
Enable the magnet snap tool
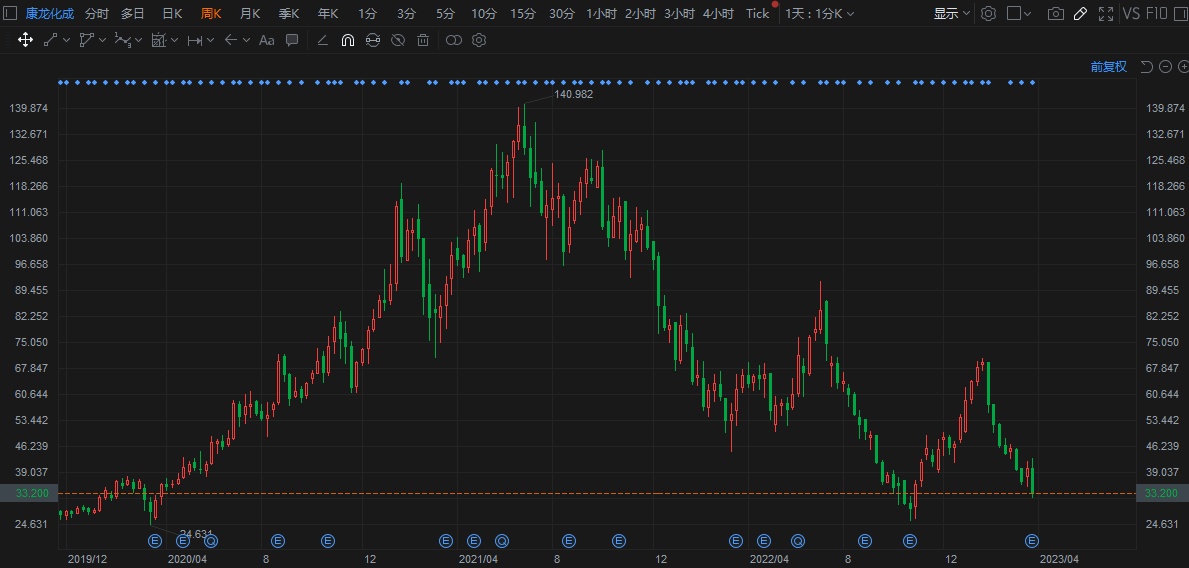tap(347, 40)
